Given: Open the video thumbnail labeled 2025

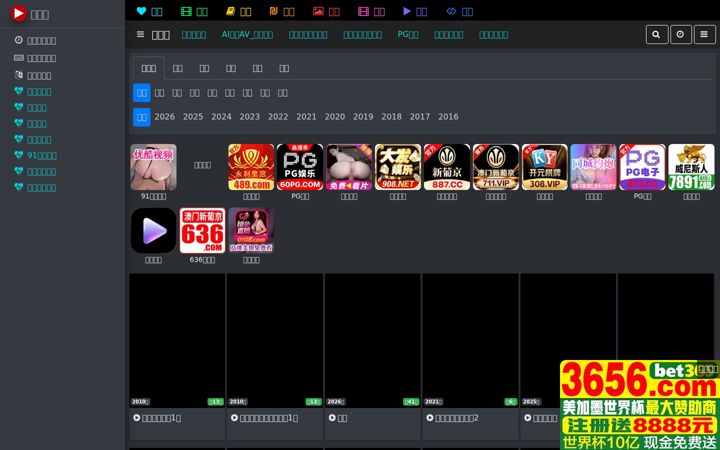Looking at the screenshot, I should point(568,340).
